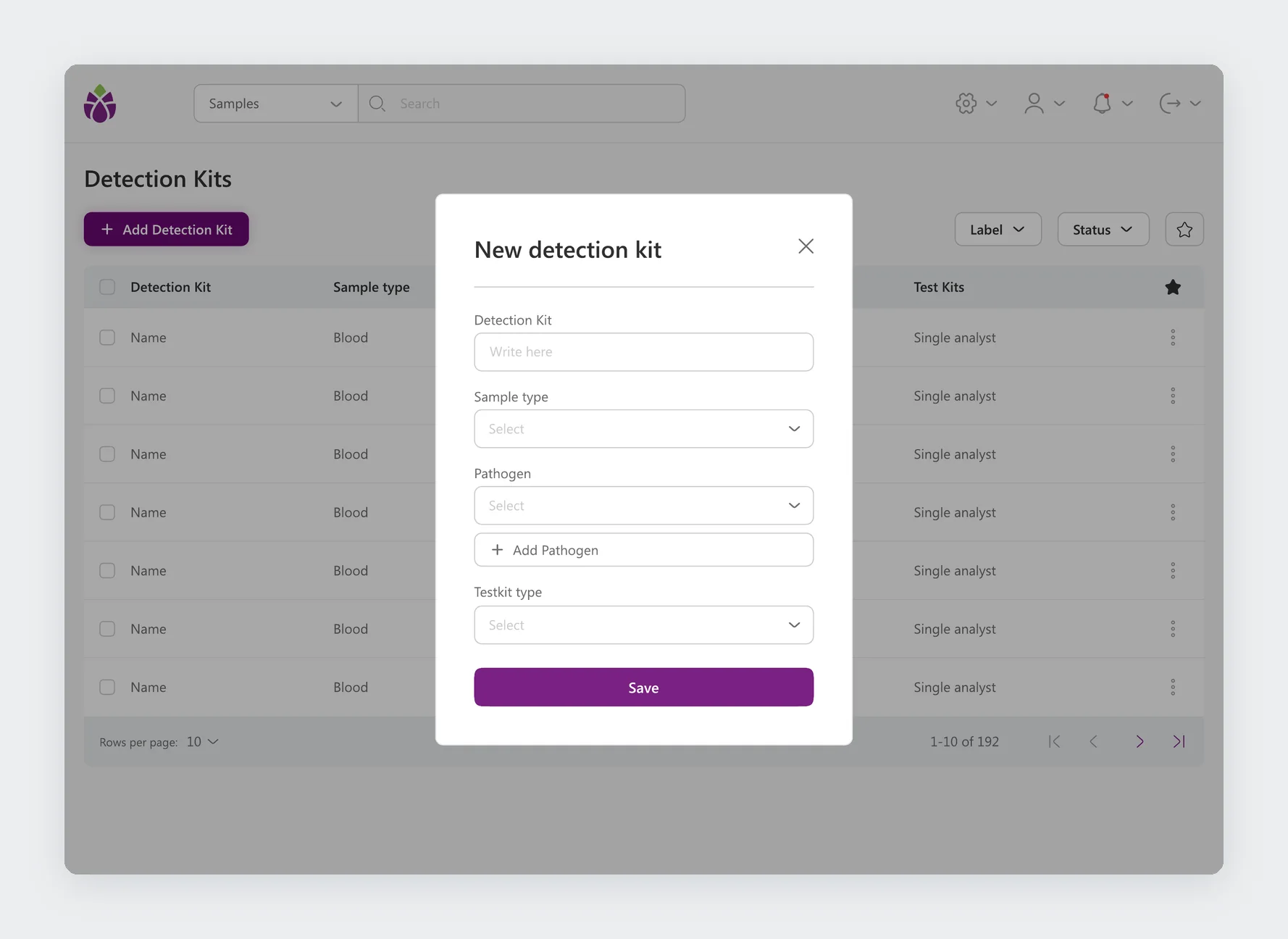Open the three-dot menu of the last row
Viewport: 1288px width, 939px height.
click(x=1173, y=688)
